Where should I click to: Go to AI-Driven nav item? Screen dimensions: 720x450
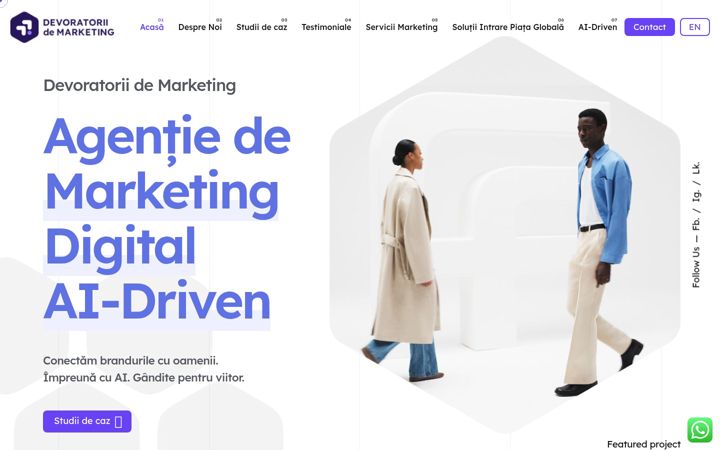pos(597,27)
